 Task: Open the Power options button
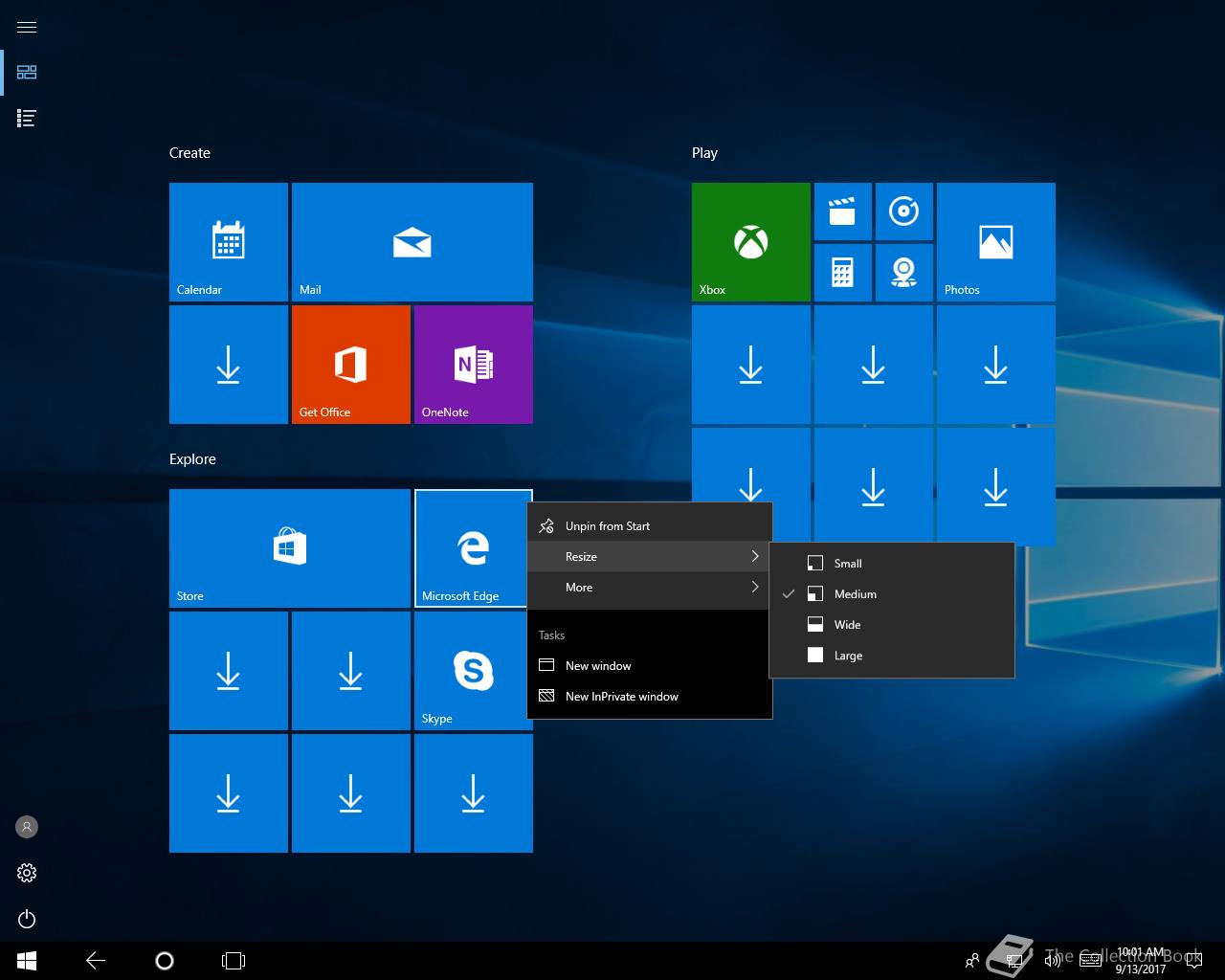(x=27, y=919)
